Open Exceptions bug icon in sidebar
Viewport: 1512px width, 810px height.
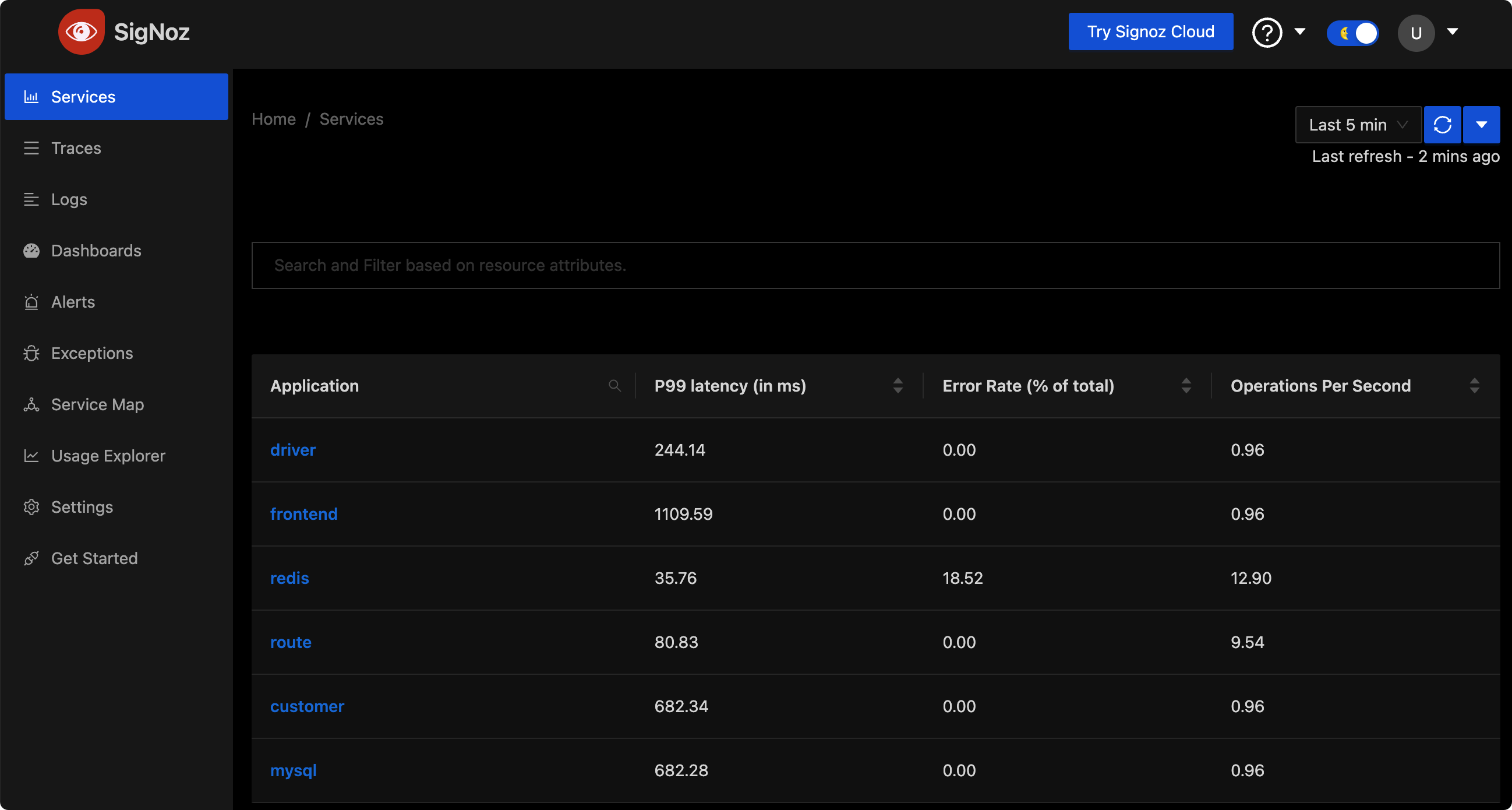click(31, 354)
